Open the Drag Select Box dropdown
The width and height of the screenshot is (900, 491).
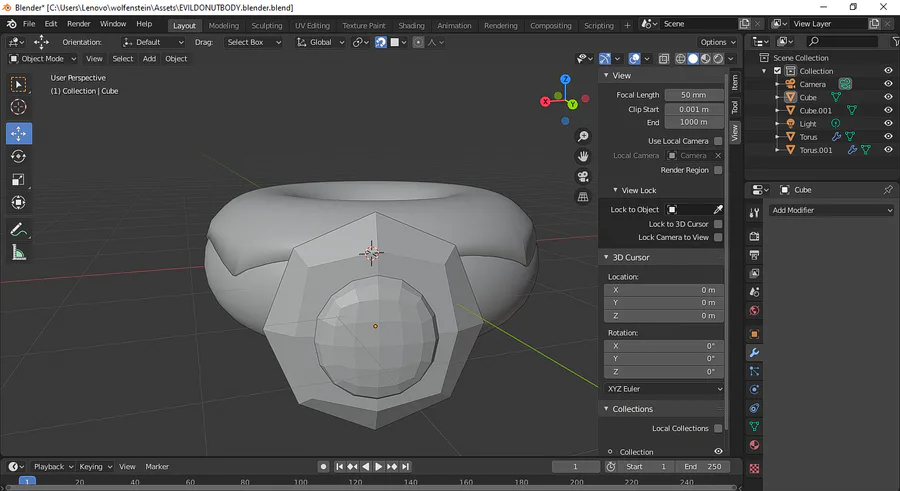click(254, 42)
